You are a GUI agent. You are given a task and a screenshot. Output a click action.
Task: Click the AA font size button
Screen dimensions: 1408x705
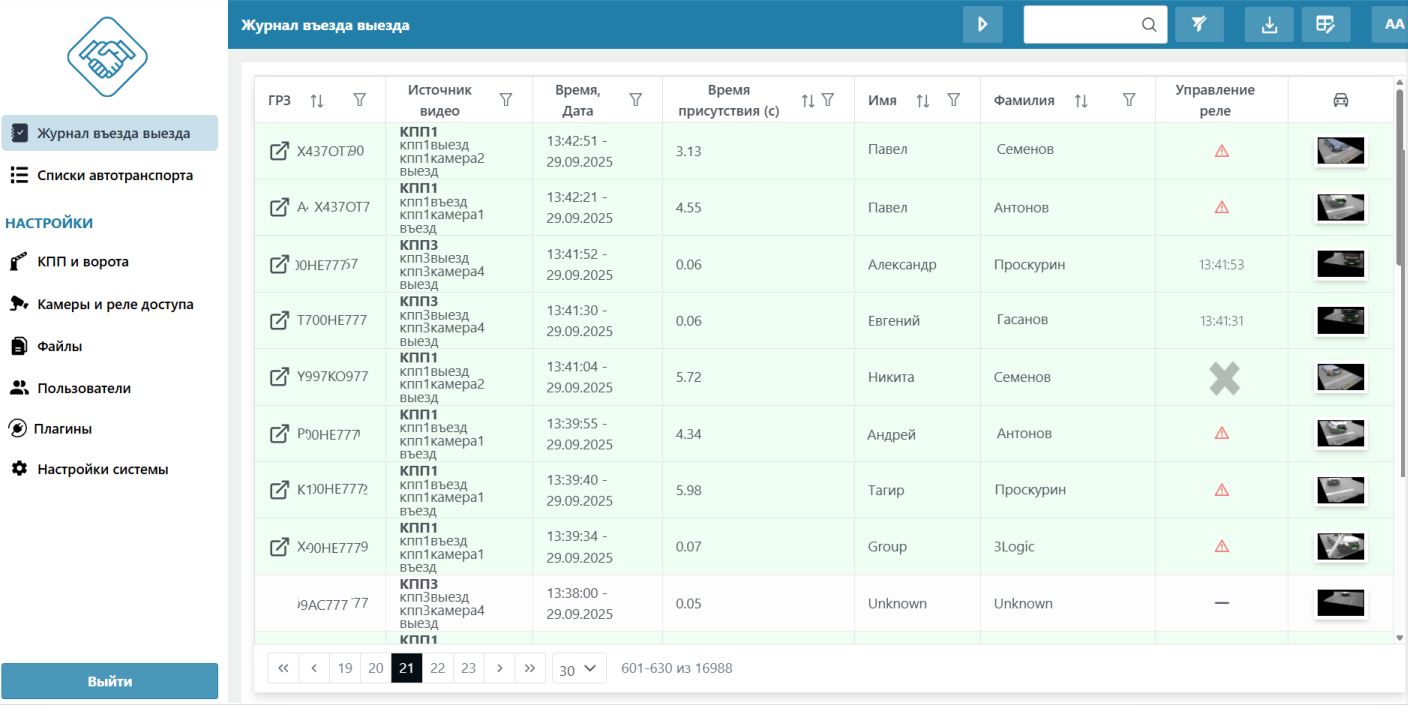click(1394, 25)
